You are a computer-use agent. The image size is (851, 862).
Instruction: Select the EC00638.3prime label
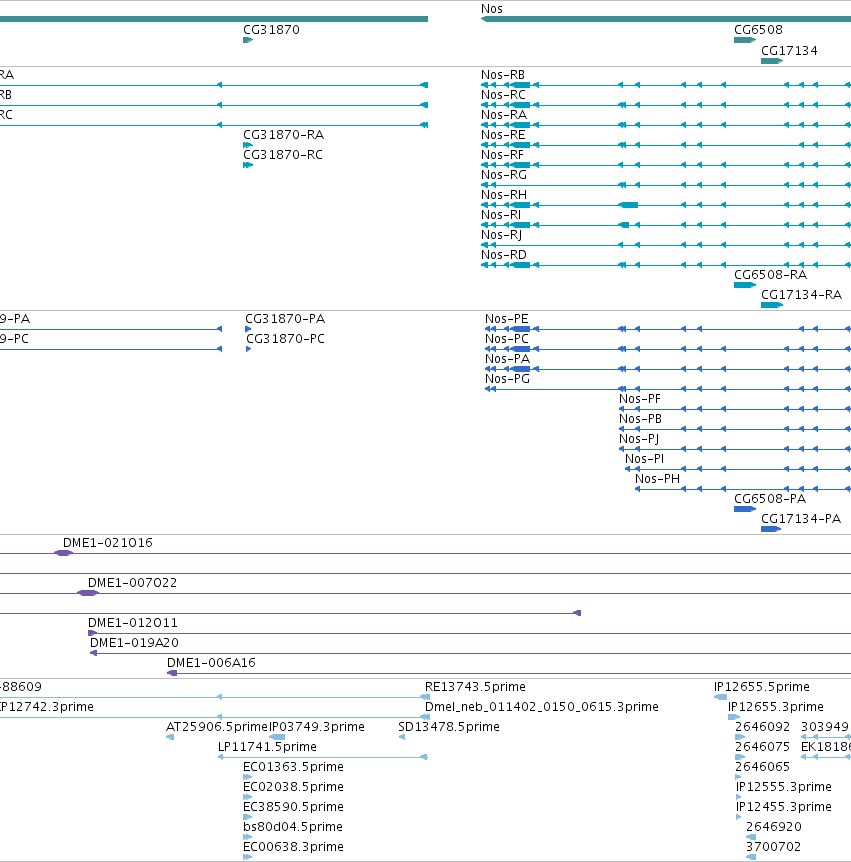[x=293, y=847]
